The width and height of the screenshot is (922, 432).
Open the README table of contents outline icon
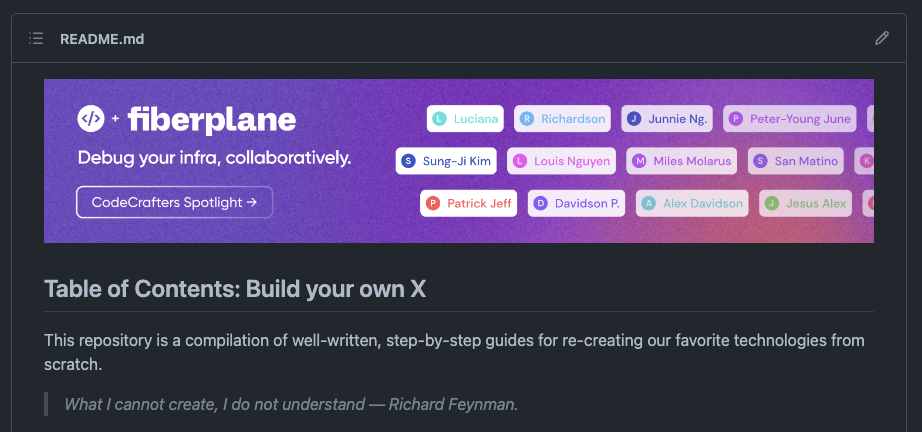click(x=36, y=39)
